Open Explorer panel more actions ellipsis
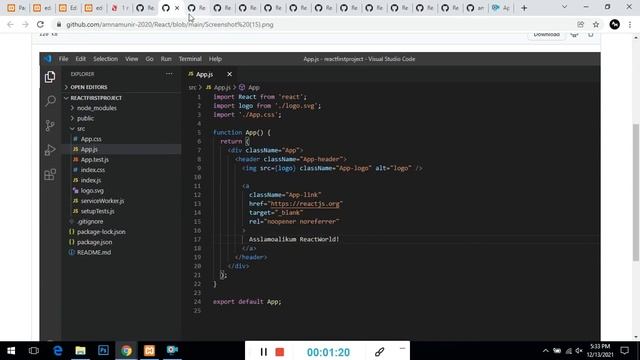The width and height of the screenshot is (640, 360). (x=169, y=74)
